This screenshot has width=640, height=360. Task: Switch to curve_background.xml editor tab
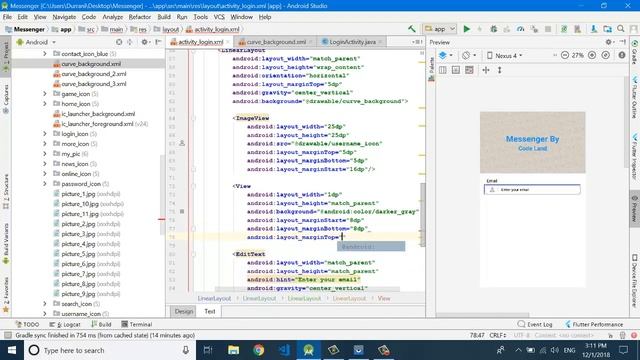pyautogui.click(x=276, y=42)
